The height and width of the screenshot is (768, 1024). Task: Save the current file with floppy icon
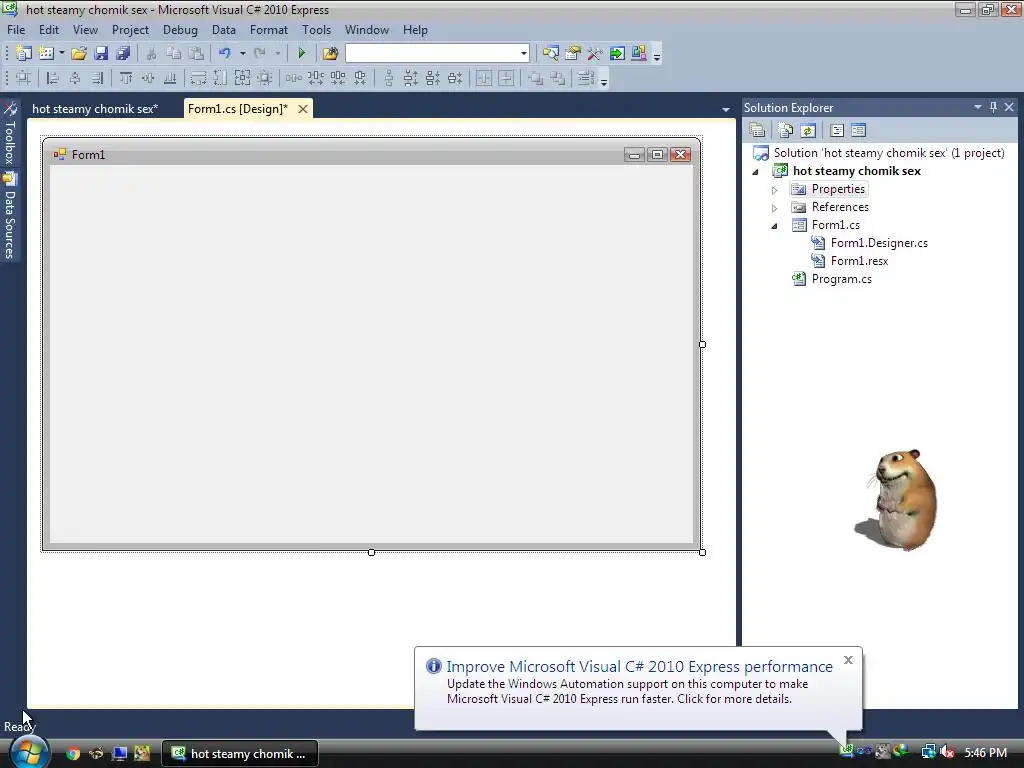[101, 53]
